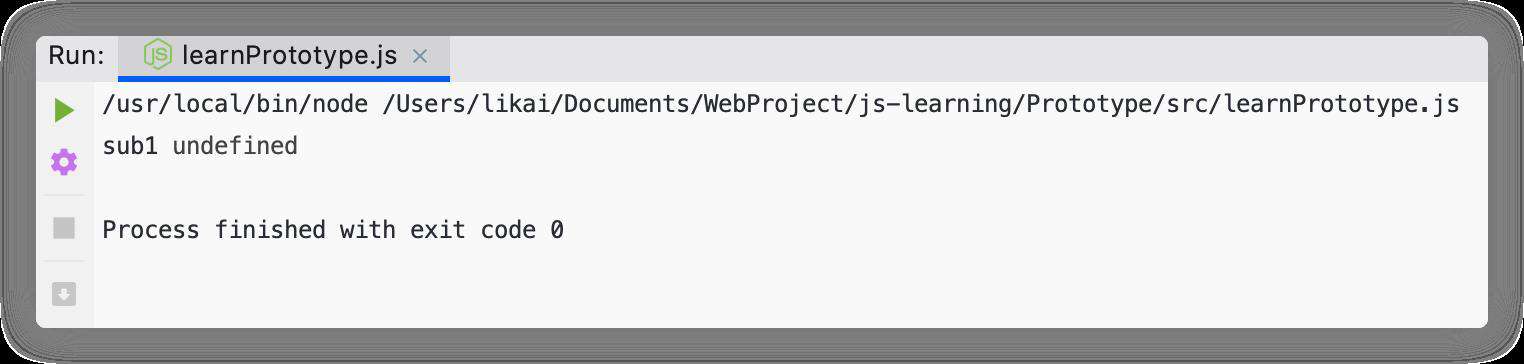The height and width of the screenshot is (364, 1524).
Task: Stop the process using gray square icon
Action: [x=64, y=228]
